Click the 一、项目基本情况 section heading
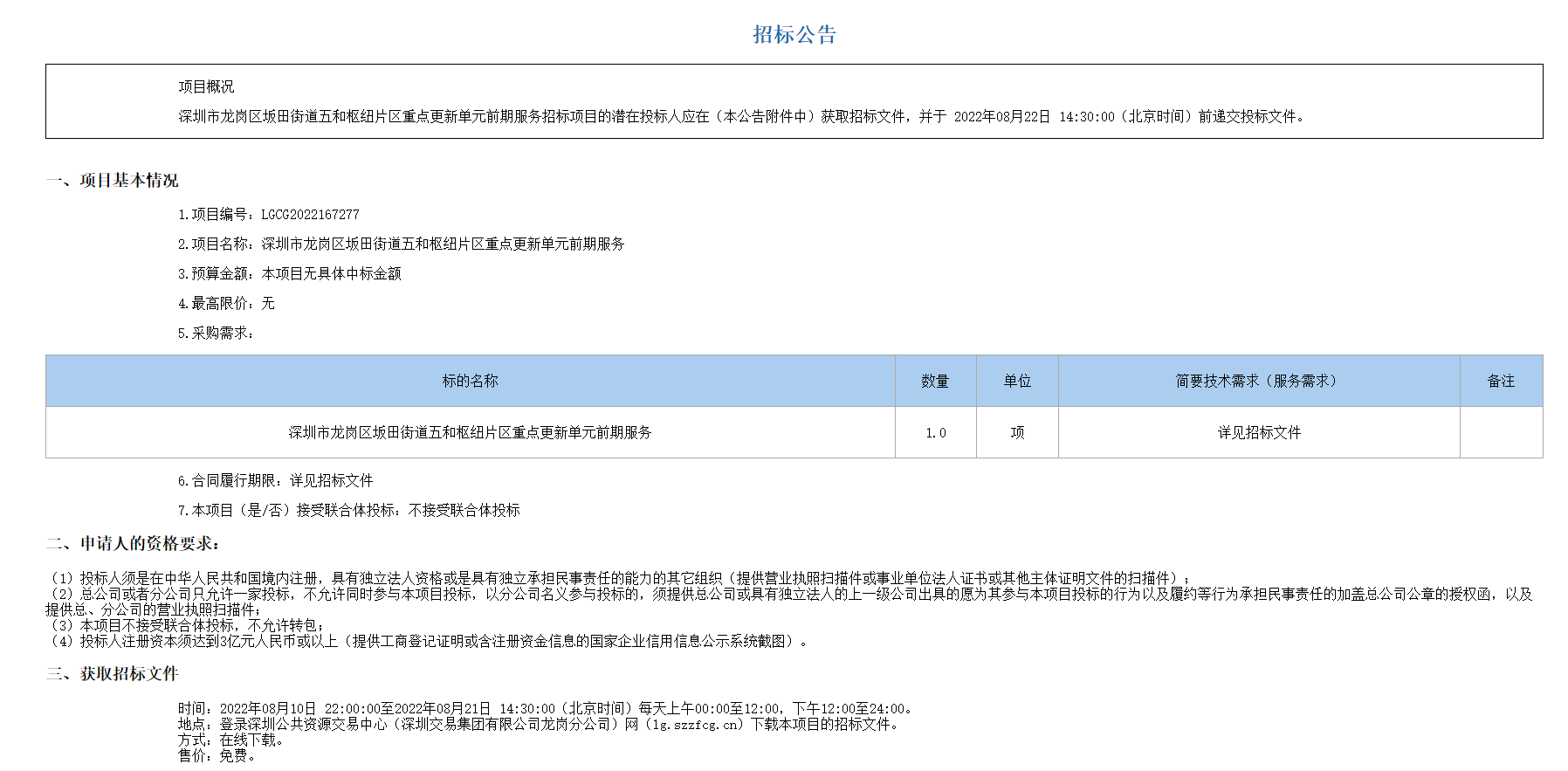Viewport: 1568px width, 771px height. [x=113, y=181]
